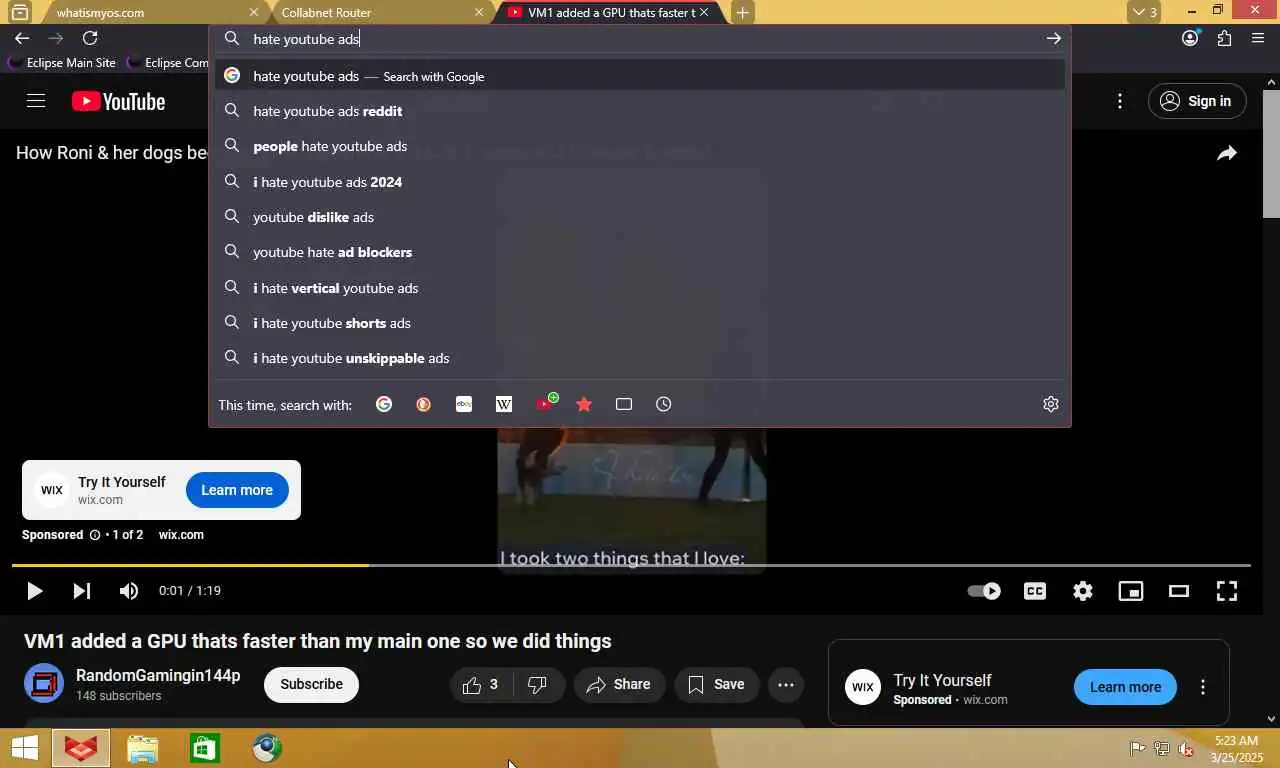Open the browser hamburger application menu
The width and height of the screenshot is (1280, 768).
click(1258, 38)
